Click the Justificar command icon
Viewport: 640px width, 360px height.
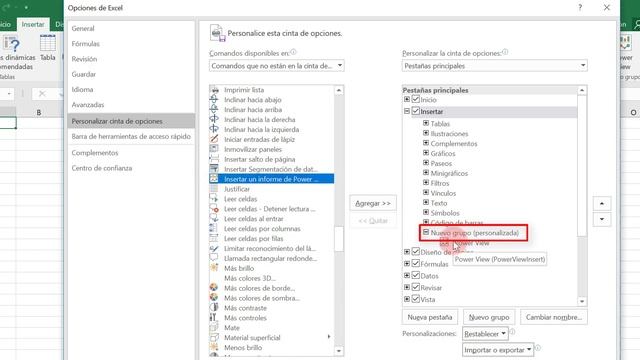[x=214, y=189]
